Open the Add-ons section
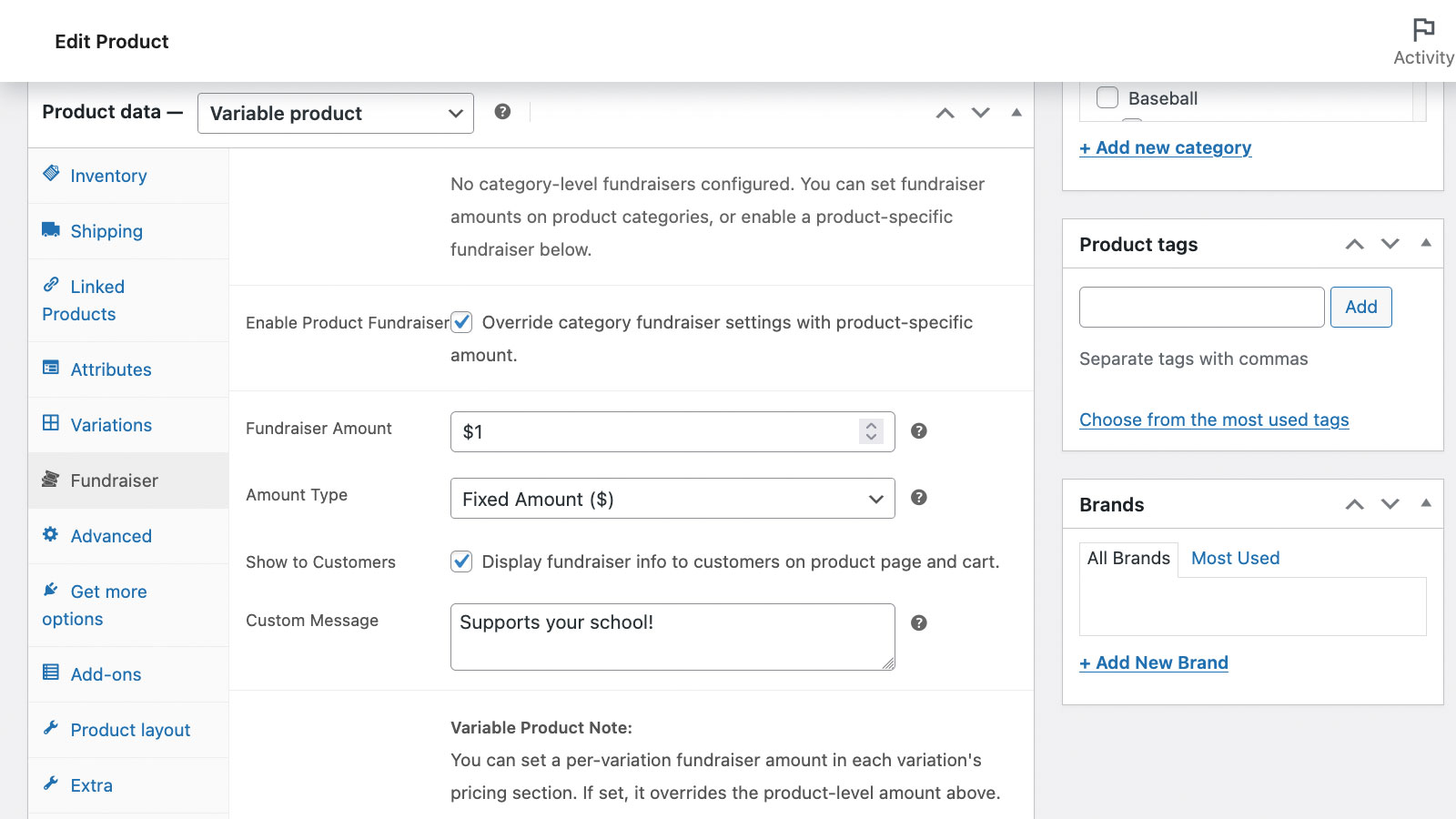The height and width of the screenshot is (819, 1456). [x=105, y=673]
